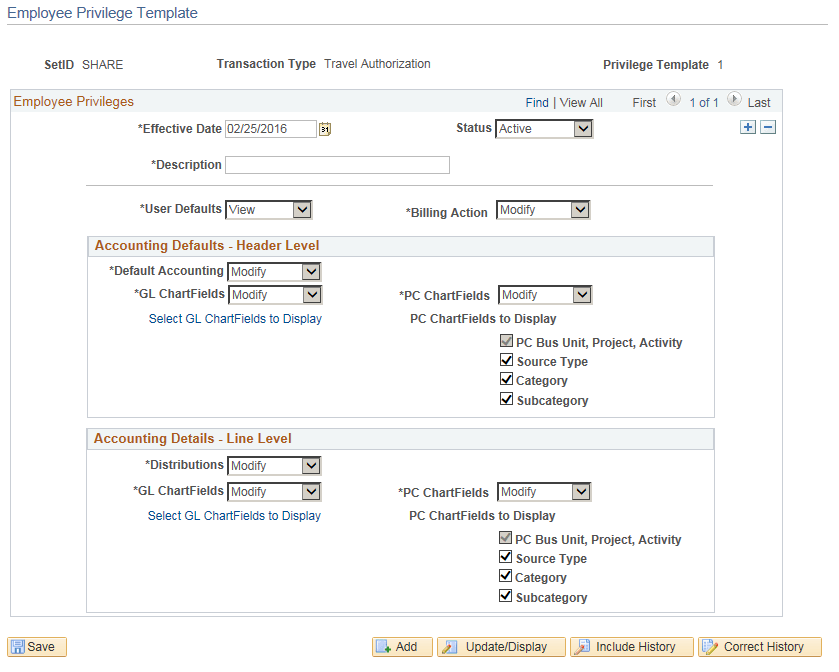The height and width of the screenshot is (672, 839).
Task: Open calendar picker for Effective Date
Action: tap(325, 128)
